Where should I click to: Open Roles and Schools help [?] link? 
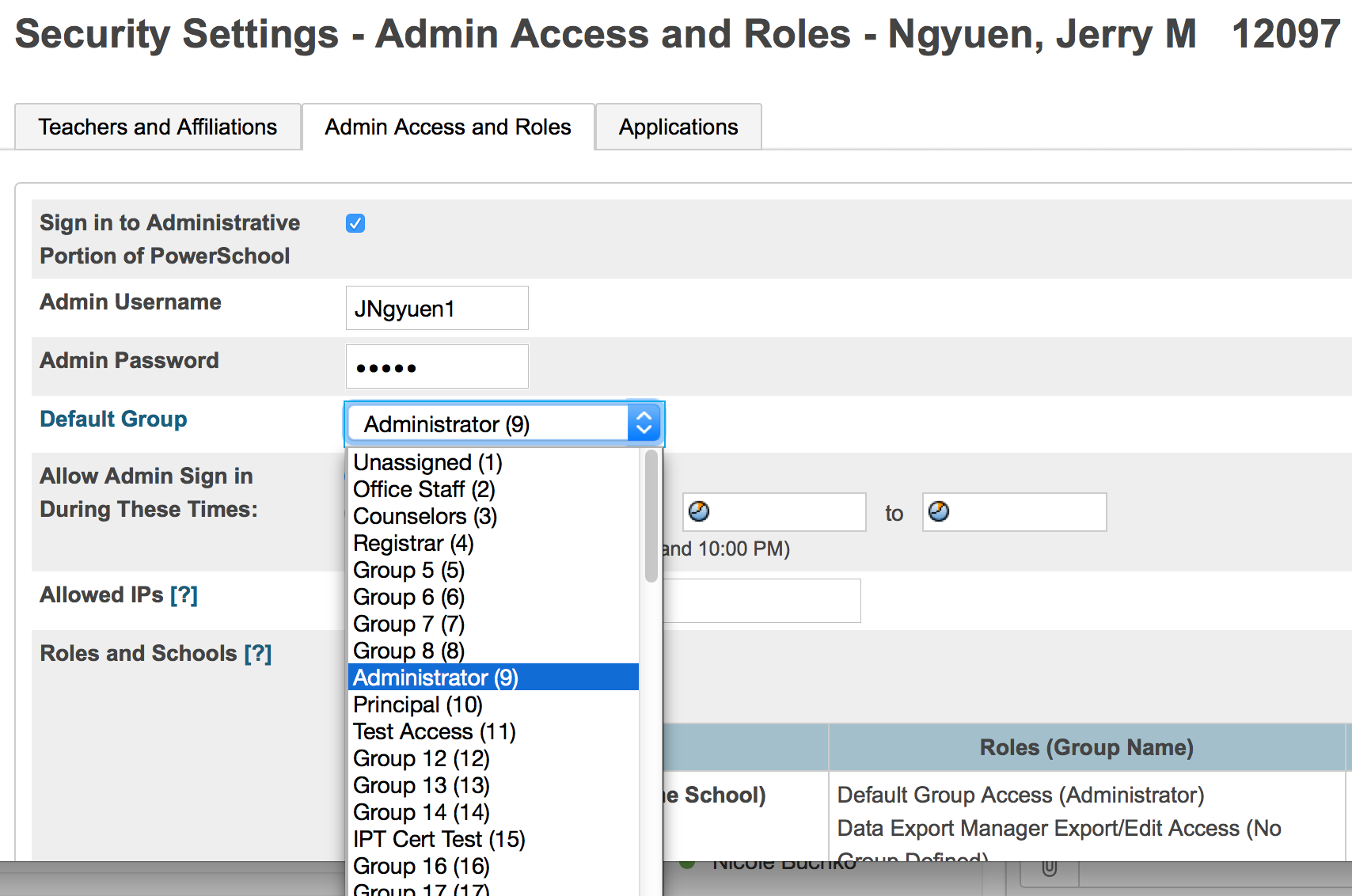point(258,653)
